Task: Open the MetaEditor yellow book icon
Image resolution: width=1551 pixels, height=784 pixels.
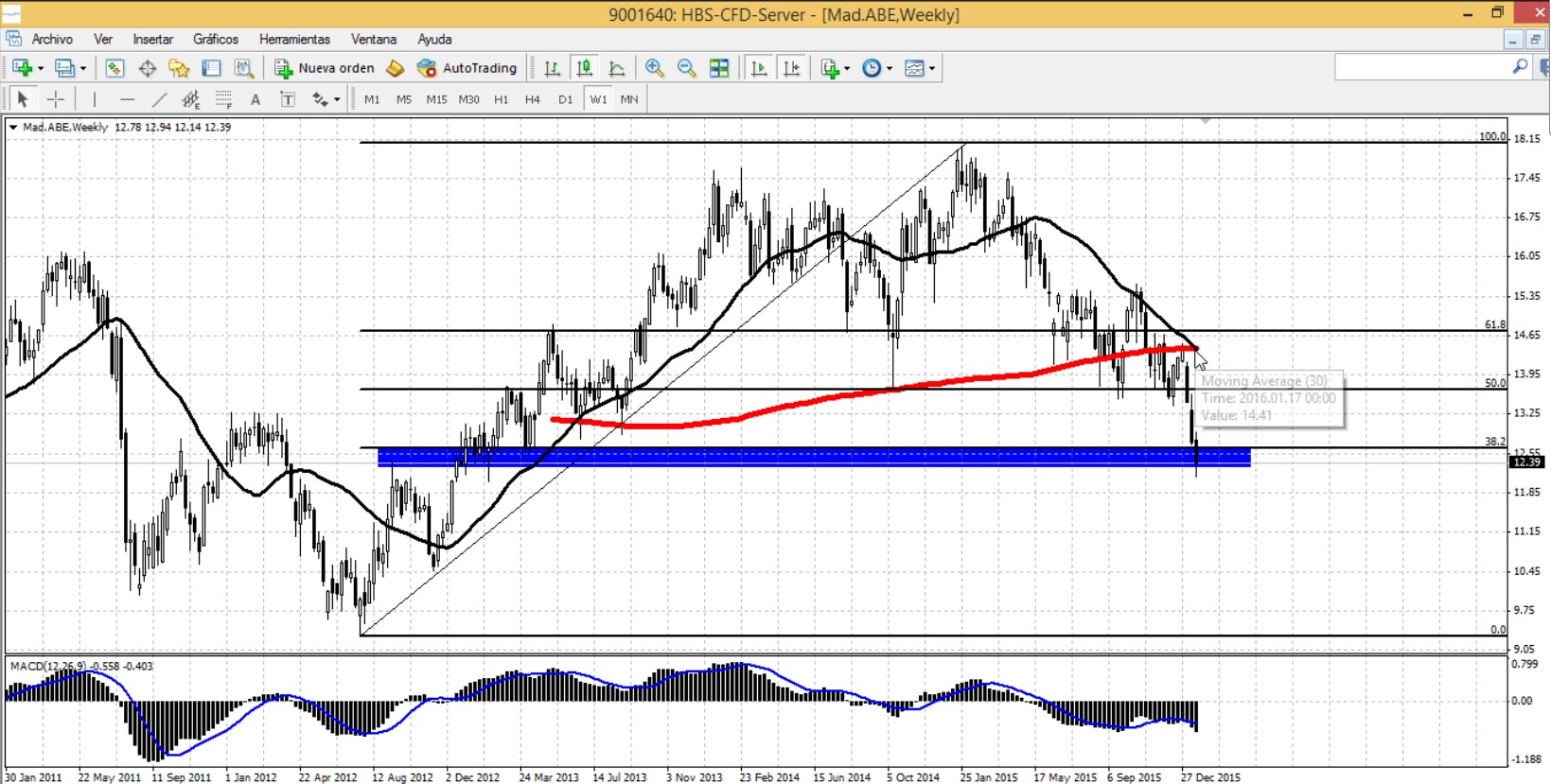Action: tap(396, 68)
